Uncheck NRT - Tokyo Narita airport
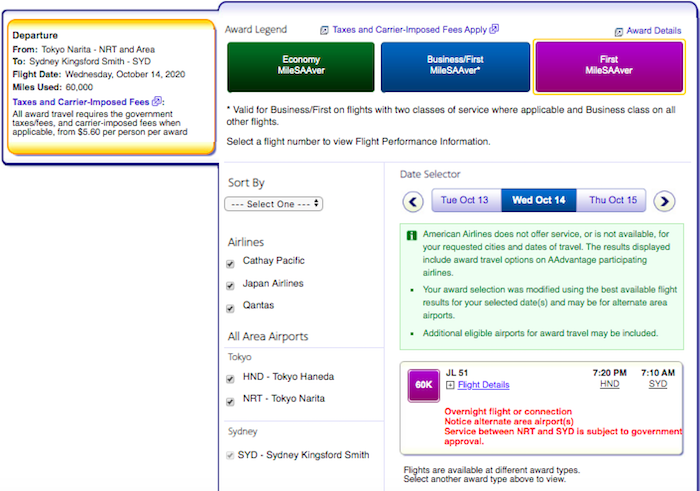This screenshot has height=491, width=700. (231, 400)
